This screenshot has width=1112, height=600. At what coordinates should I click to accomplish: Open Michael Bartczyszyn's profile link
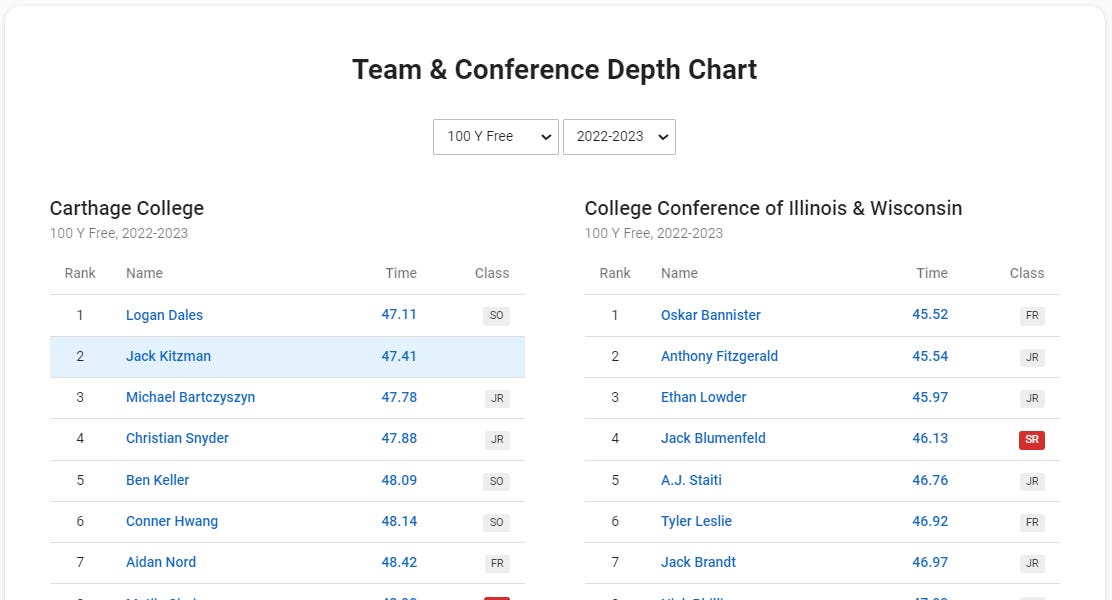(190, 397)
